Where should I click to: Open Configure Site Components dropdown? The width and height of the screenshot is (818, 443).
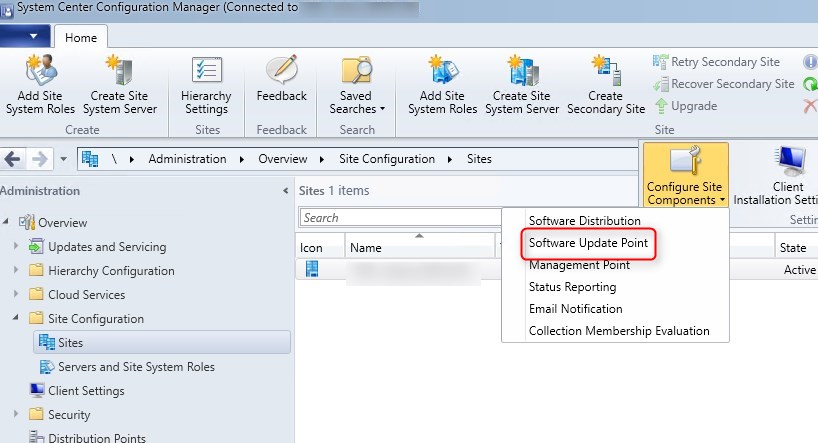tap(685, 175)
